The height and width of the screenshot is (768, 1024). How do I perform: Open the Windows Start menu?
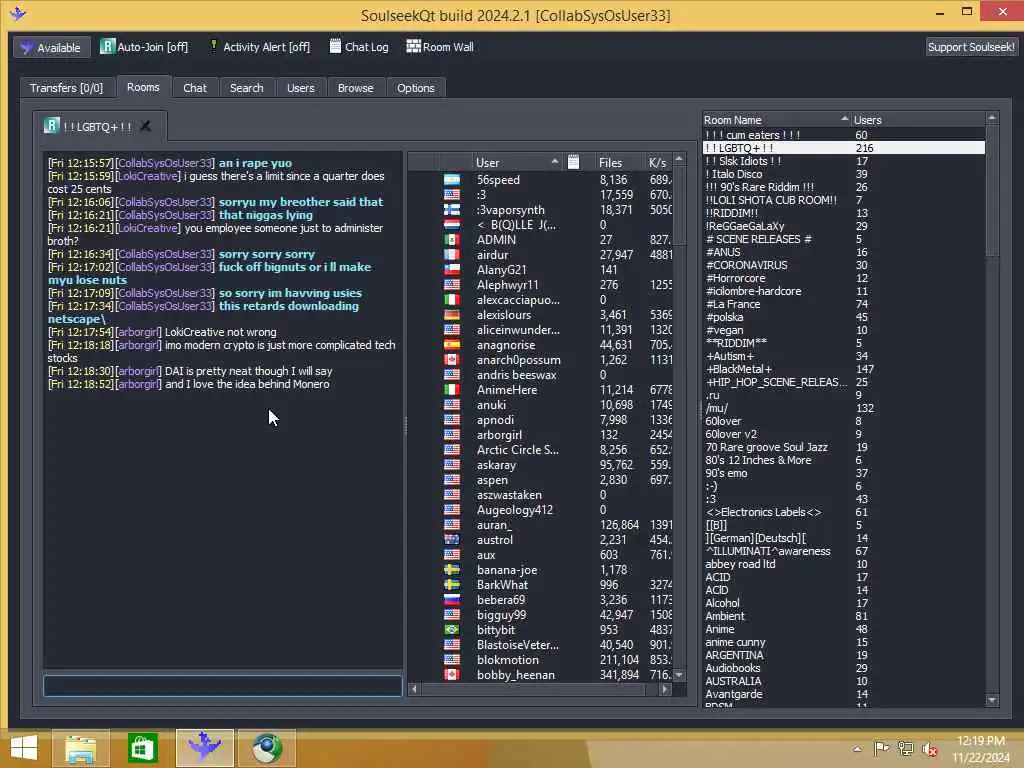tap(24, 748)
